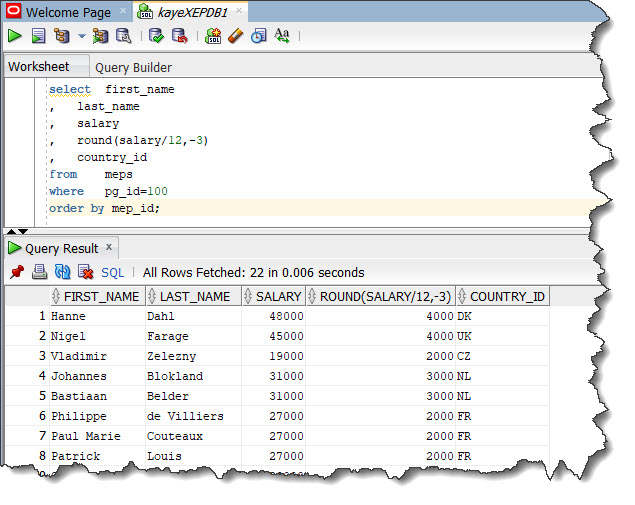
Task: Open SQL History clock icon
Action: pos(258,36)
